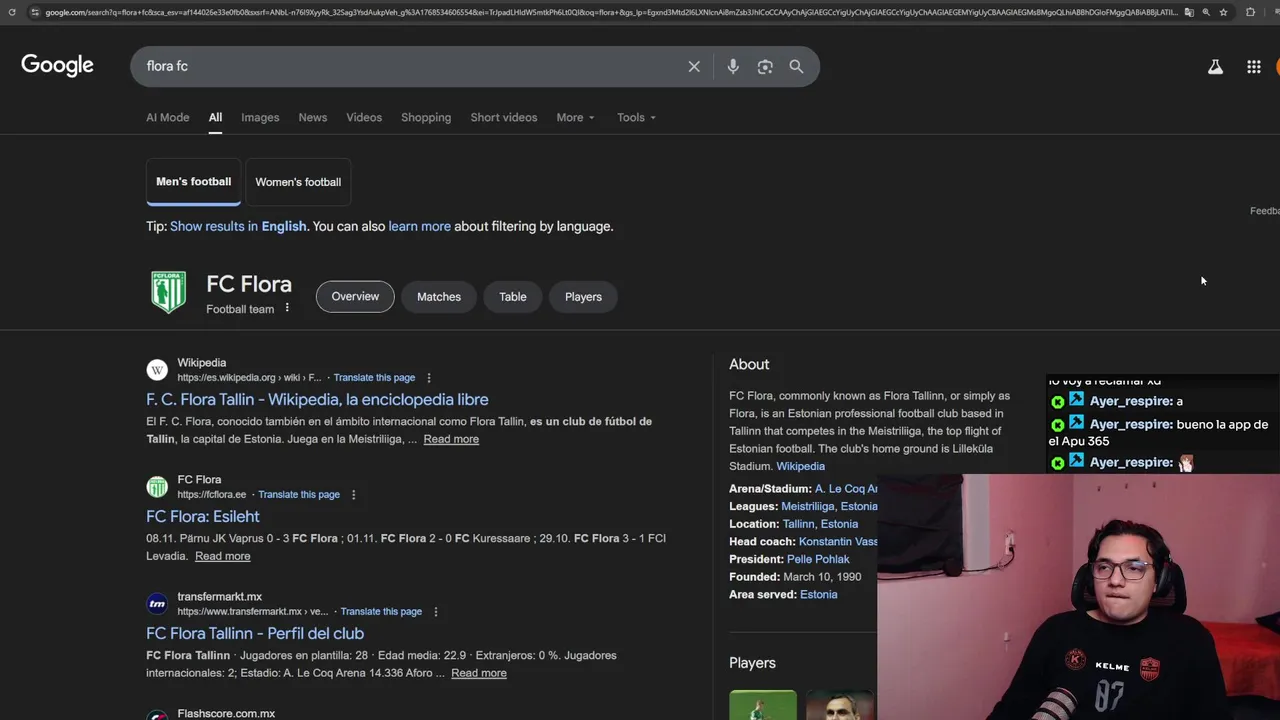1280x720 pixels.
Task: View site information icon left of URL
Action: [35, 12]
